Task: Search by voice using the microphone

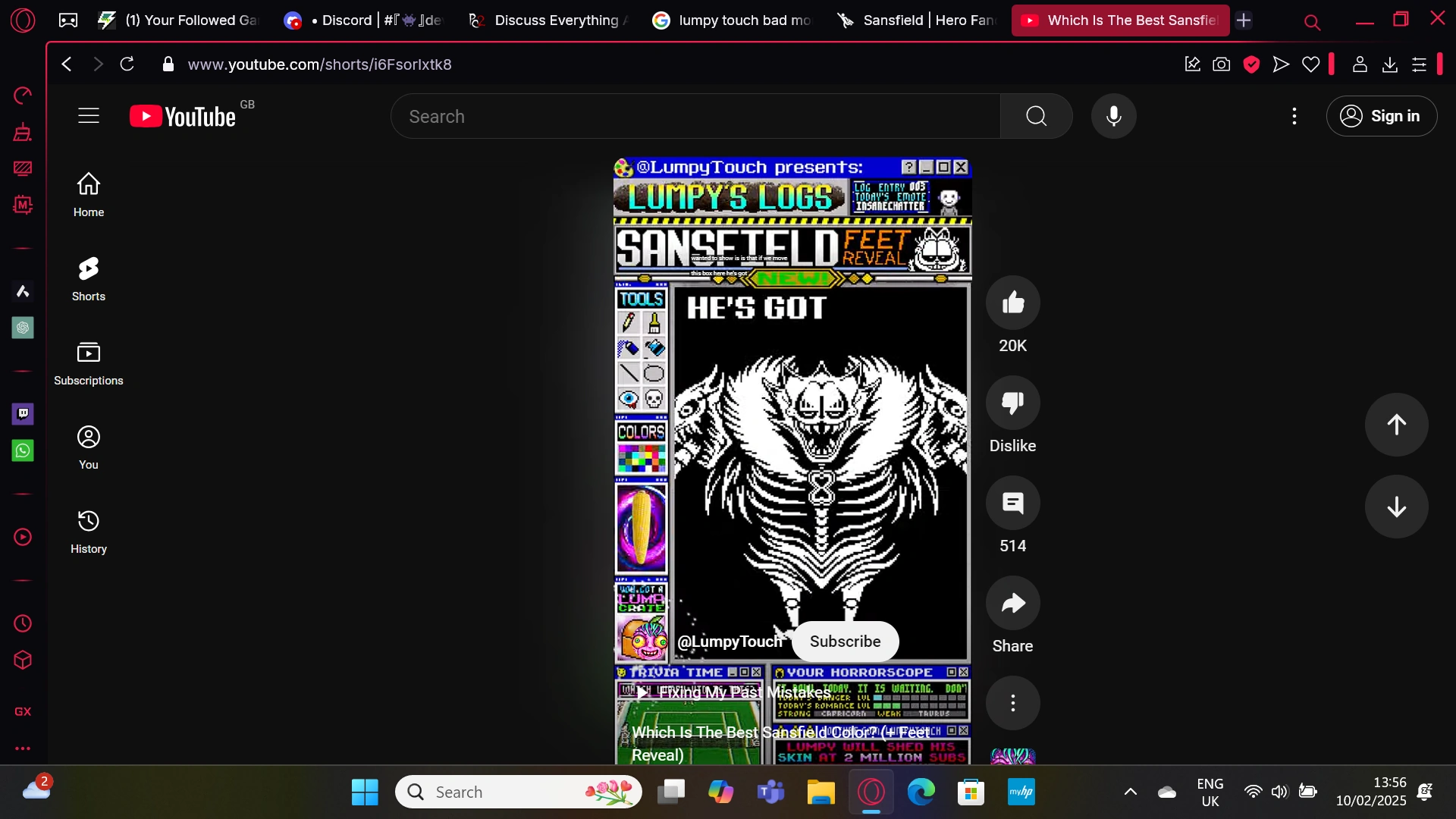Action: pos(1113,116)
